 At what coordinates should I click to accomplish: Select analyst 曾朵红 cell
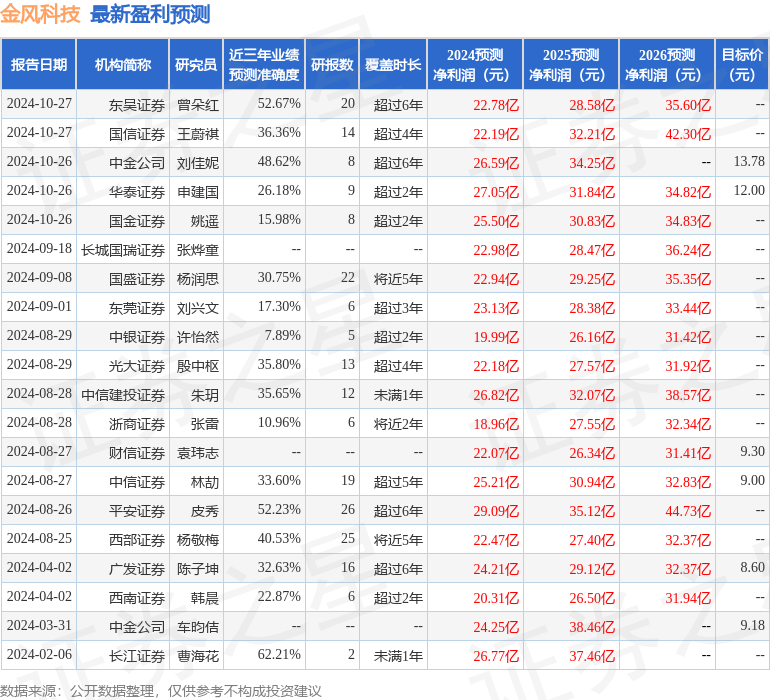click(198, 105)
